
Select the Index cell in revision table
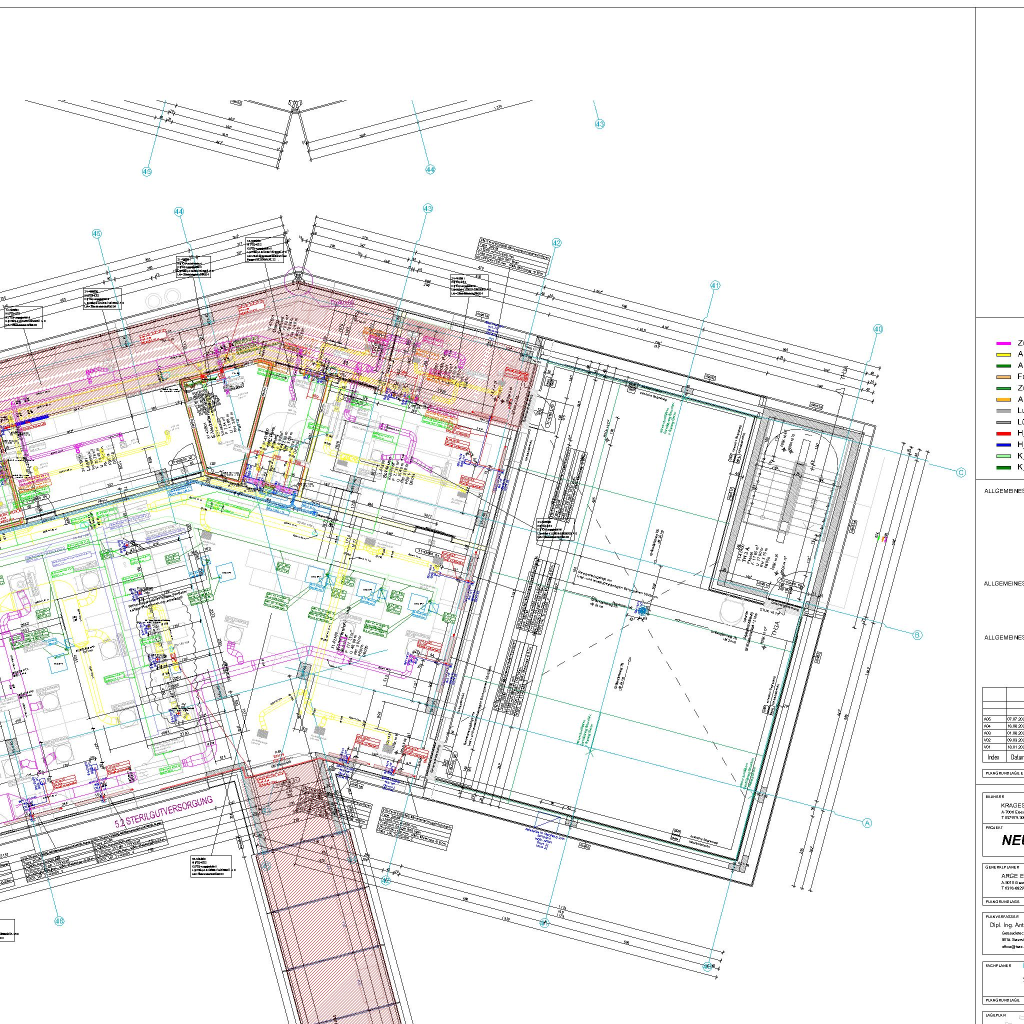pyautogui.click(x=992, y=757)
